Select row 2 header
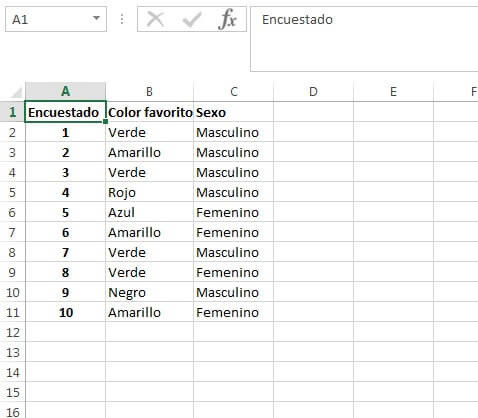The height and width of the screenshot is (418, 478). pyautogui.click(x=13, y=132)
